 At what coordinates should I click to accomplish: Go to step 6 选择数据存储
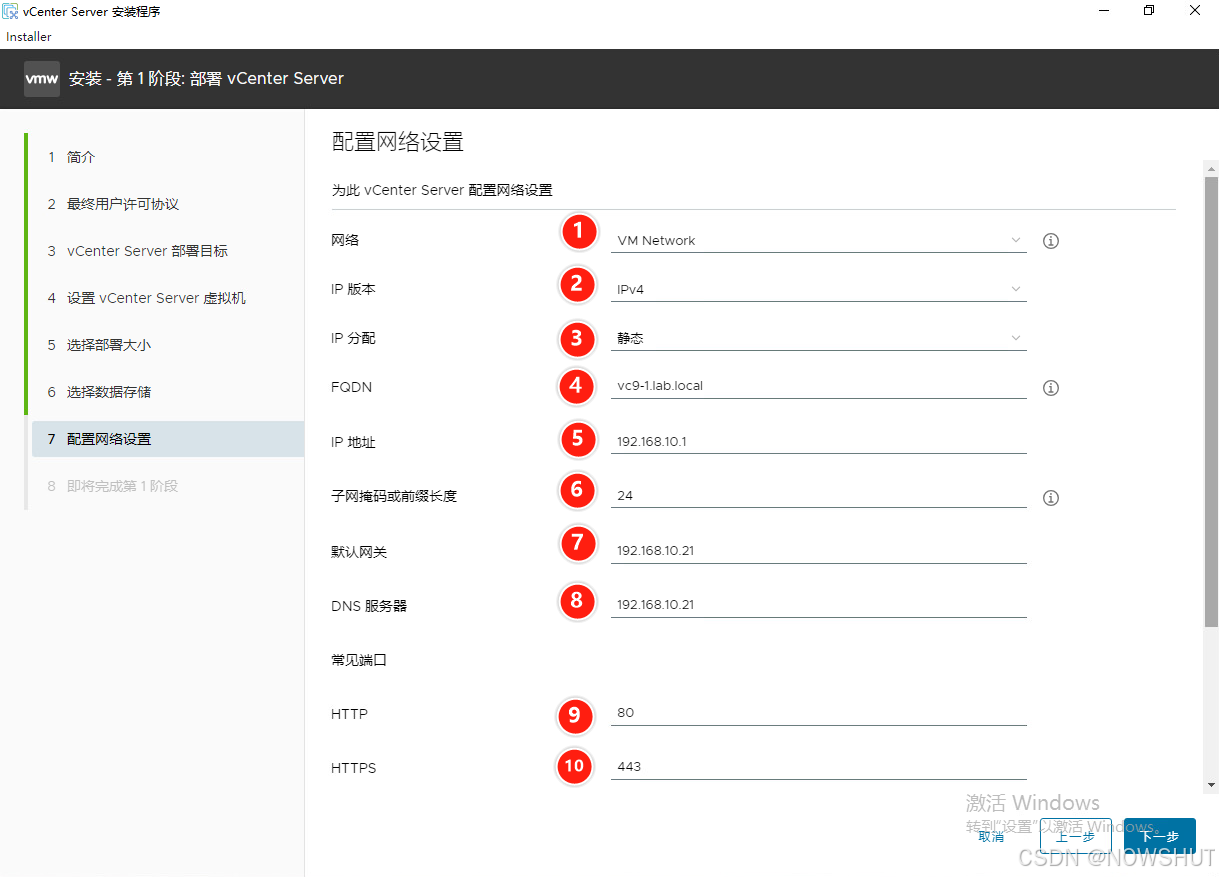pyautogui.click(x=167, y=392)
